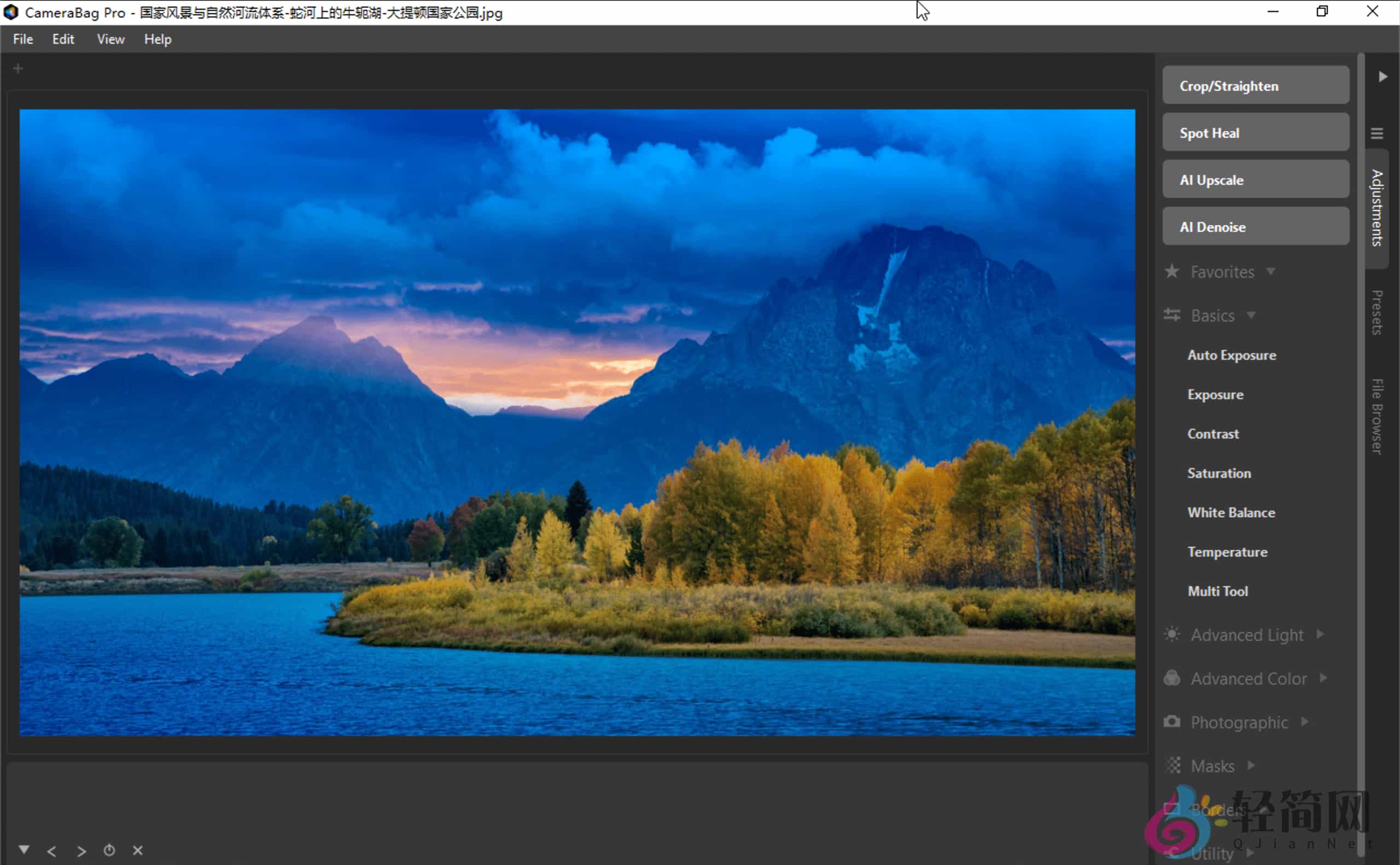
Task: Toggle adjustments power icon in the bottom tray
Action: (109, 851)
